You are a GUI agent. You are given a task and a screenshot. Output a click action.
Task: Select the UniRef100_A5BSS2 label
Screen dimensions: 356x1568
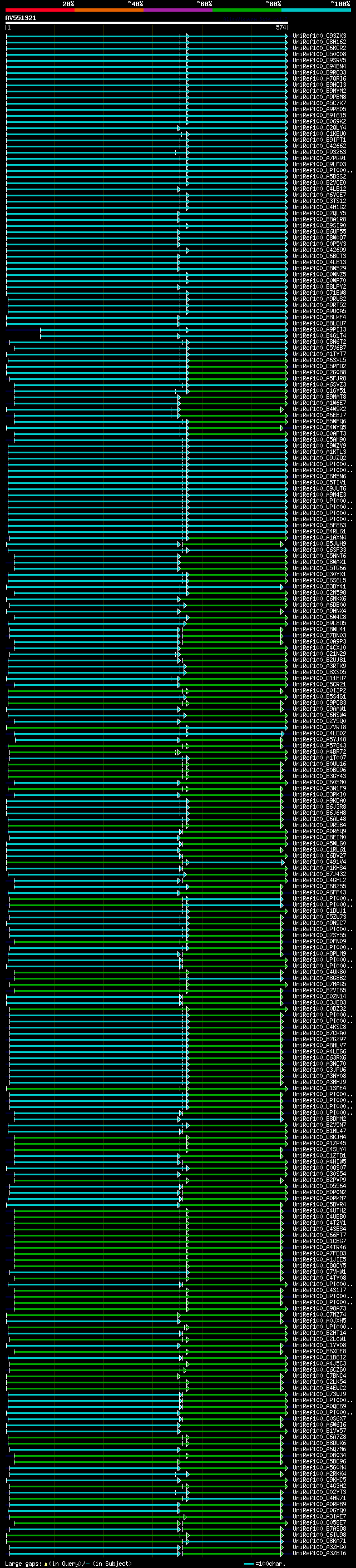(x=319, y=176)
